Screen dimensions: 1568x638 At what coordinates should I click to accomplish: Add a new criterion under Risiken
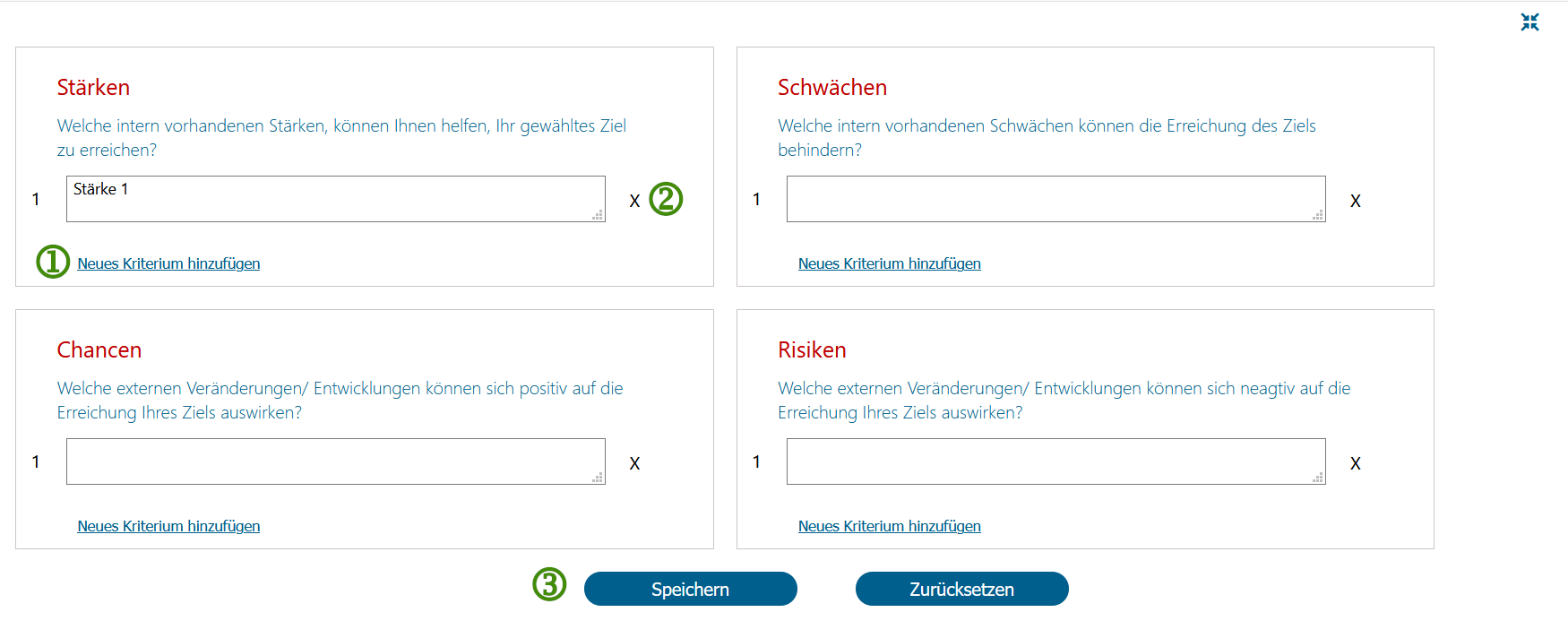pyautogui.click(x=890, y=526)
